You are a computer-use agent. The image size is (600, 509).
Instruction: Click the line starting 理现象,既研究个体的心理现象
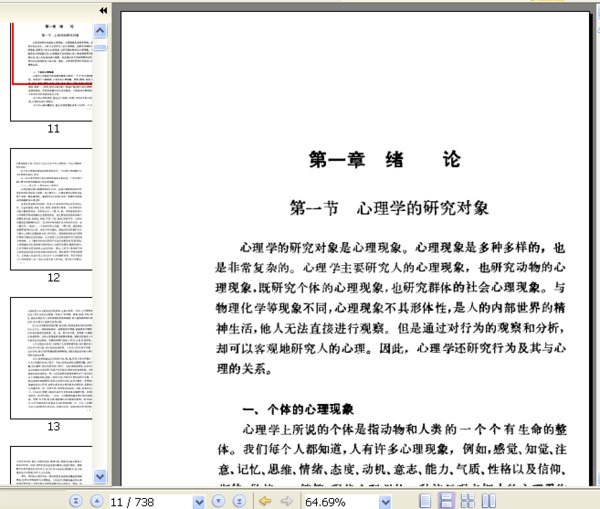tap(390, 287)
